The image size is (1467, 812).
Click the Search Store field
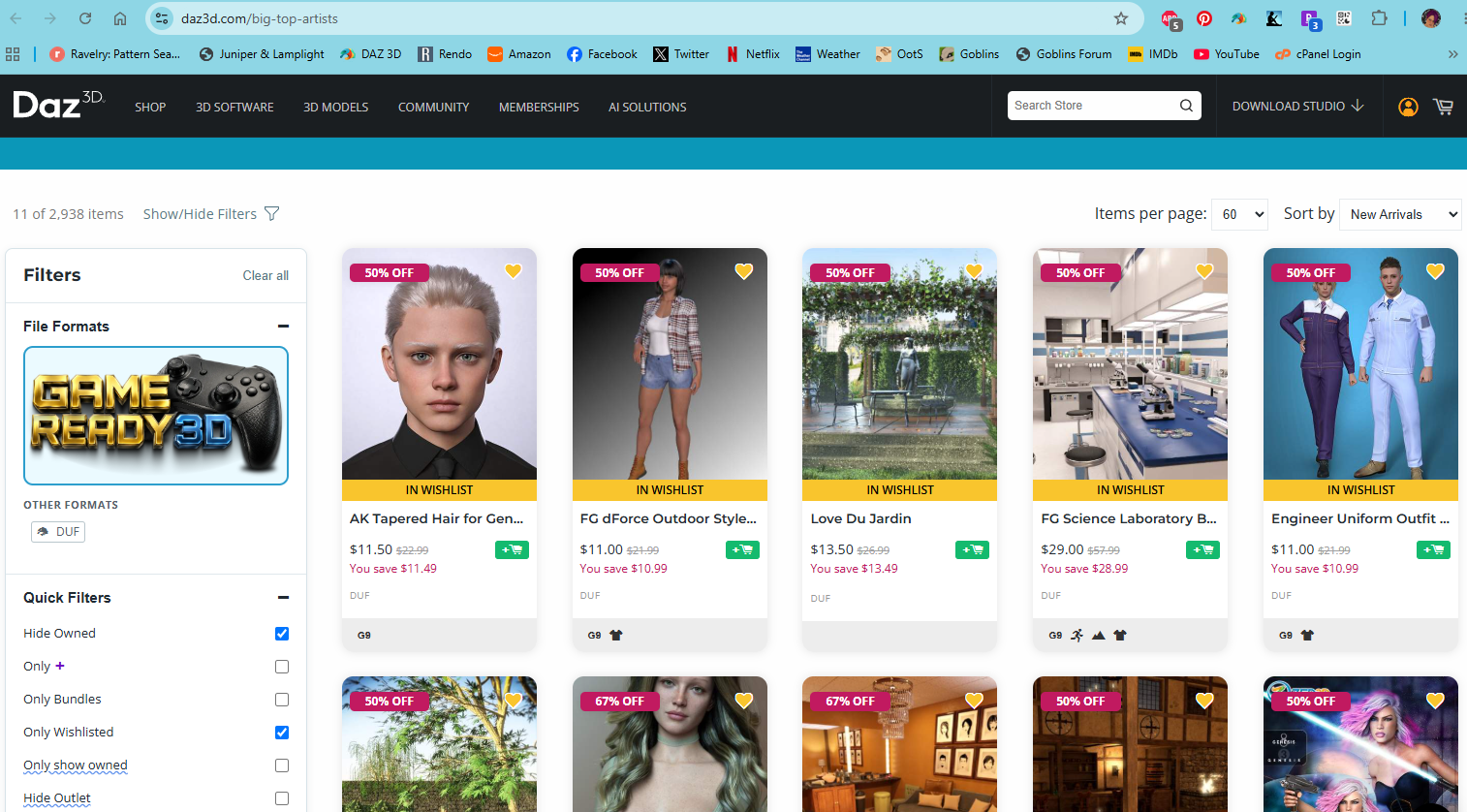point(1092,106)
